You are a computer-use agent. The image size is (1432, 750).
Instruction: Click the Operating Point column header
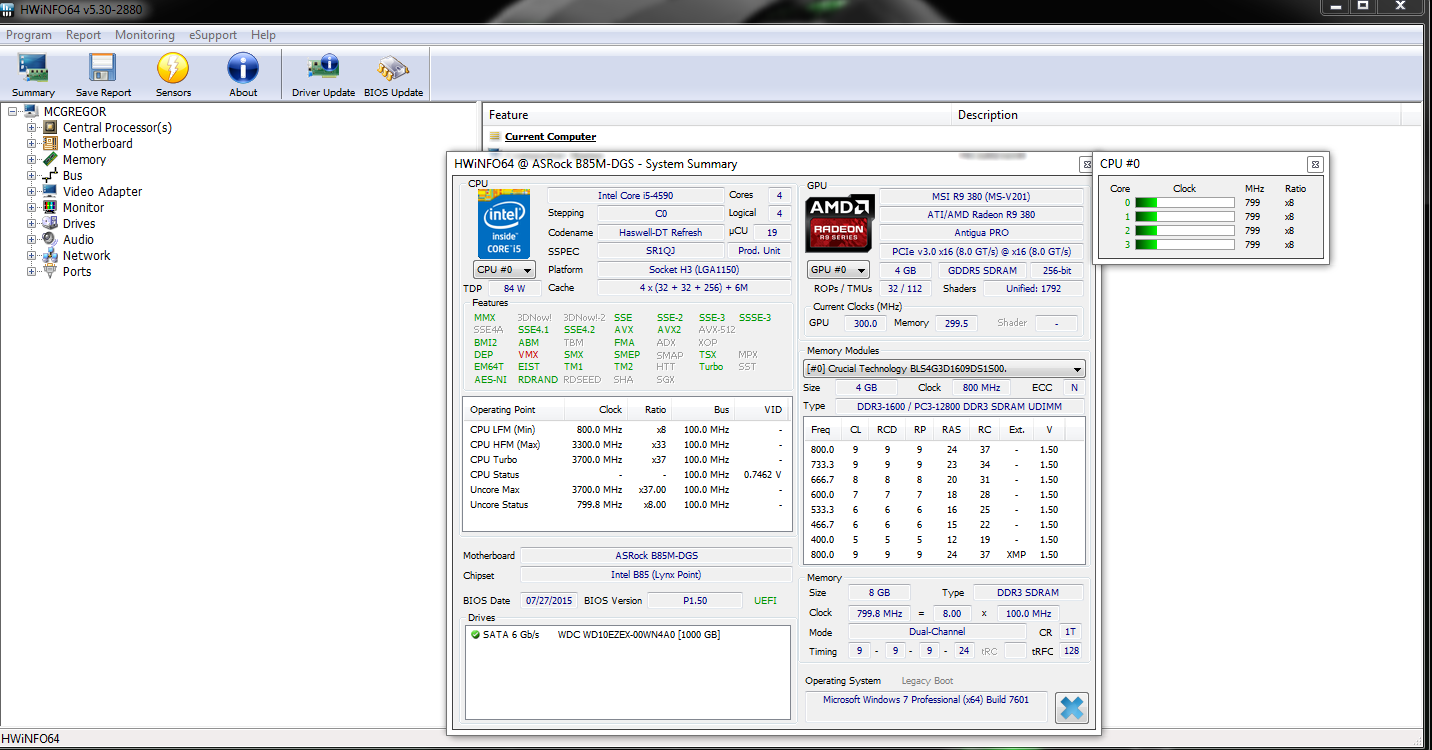[x=514, y=410]
